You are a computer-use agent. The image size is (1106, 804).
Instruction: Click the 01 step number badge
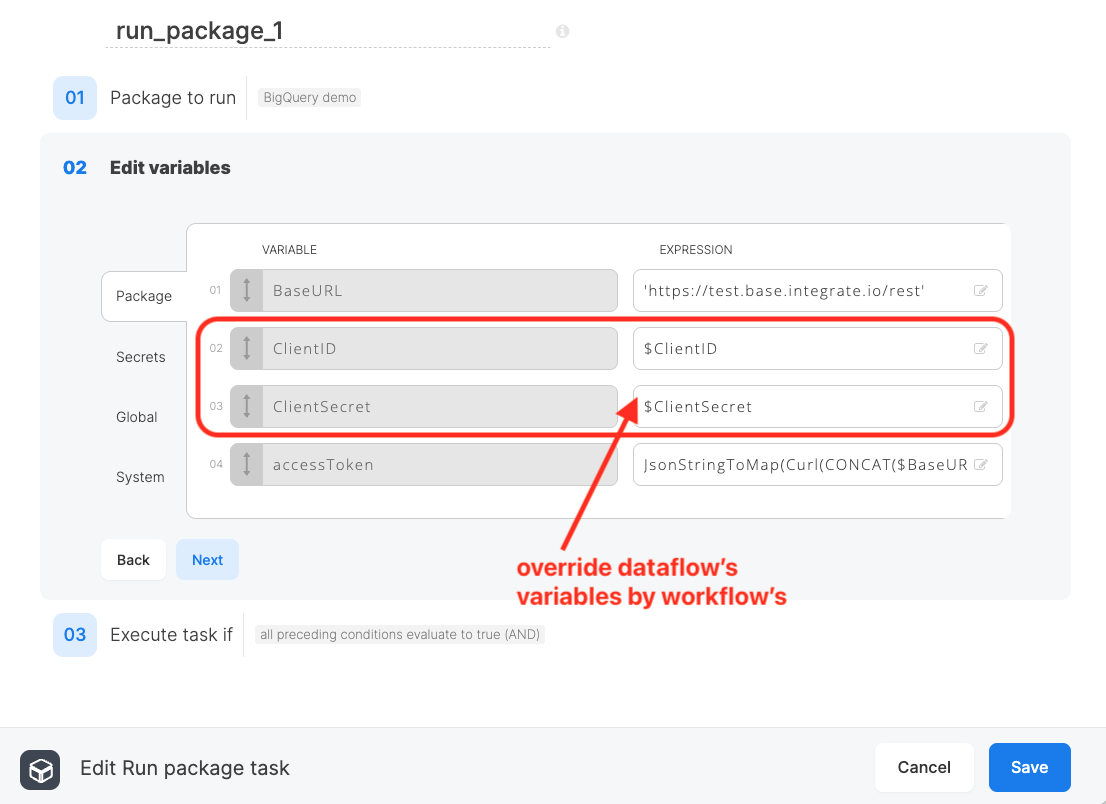tap(75, 97)
